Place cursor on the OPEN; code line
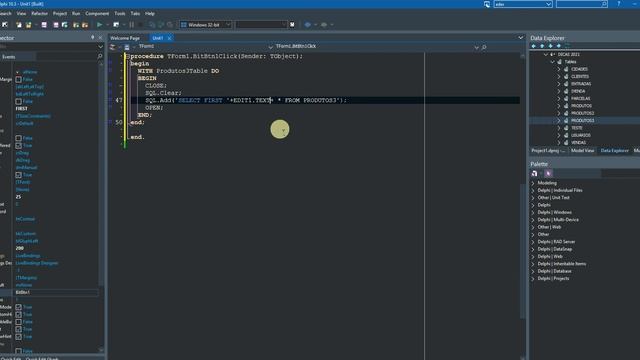This screenshot has height=360, width=640. [154, 108]
